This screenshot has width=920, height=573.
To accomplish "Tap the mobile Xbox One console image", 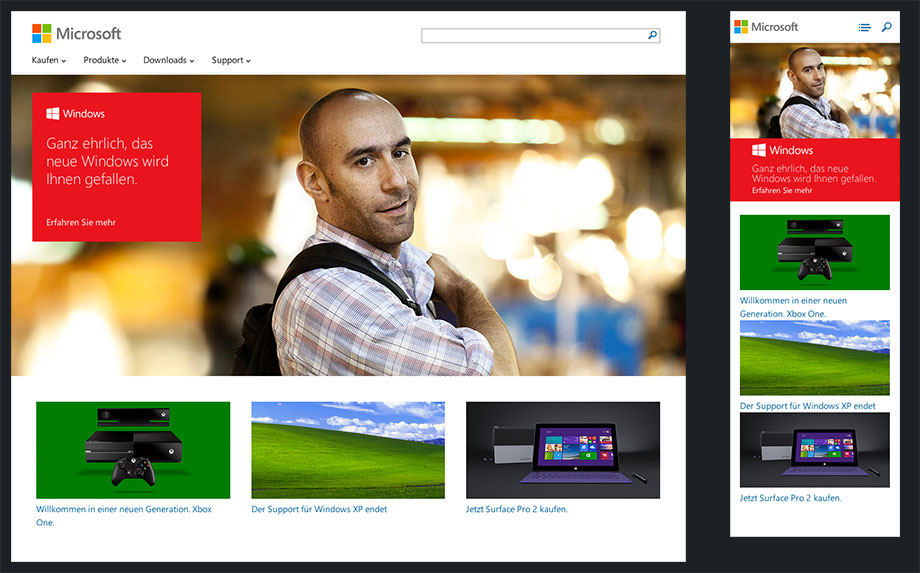I will [x=814, y=252].
